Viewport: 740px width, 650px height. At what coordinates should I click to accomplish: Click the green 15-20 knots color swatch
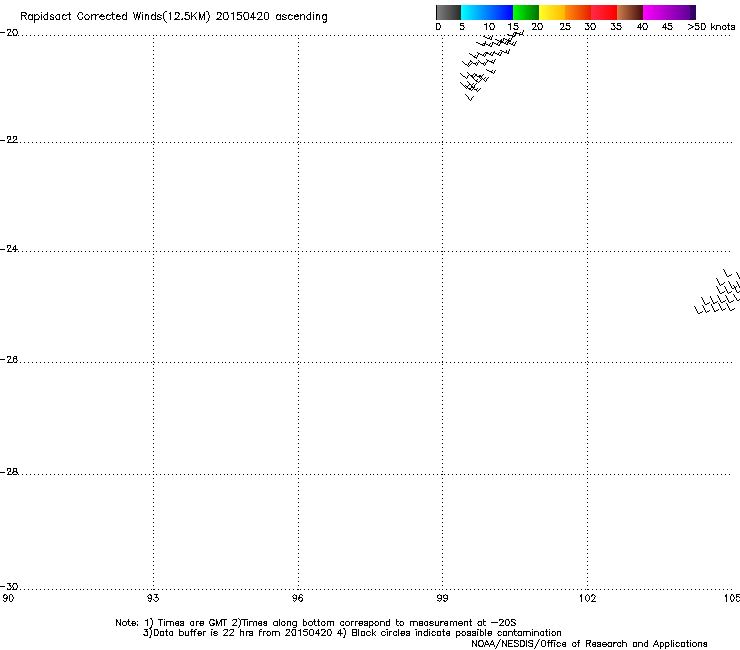(x=526, y=12)
